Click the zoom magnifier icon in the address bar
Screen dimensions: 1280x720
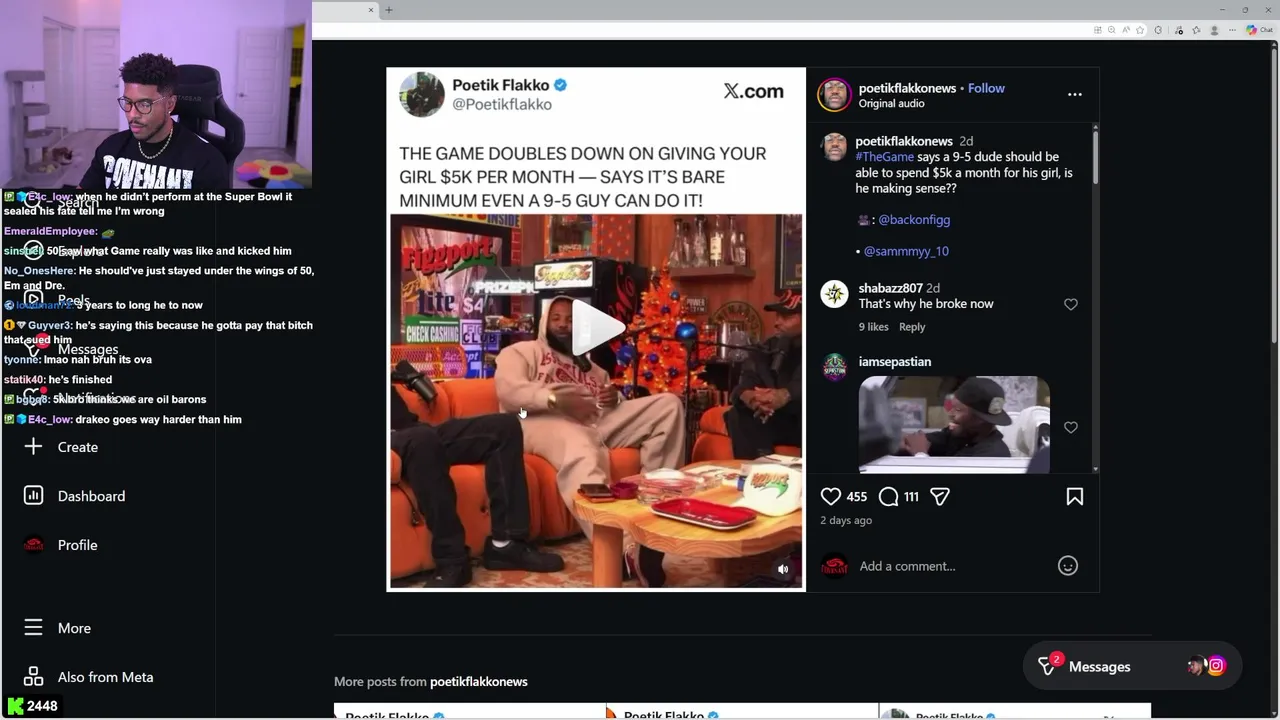1112,30
